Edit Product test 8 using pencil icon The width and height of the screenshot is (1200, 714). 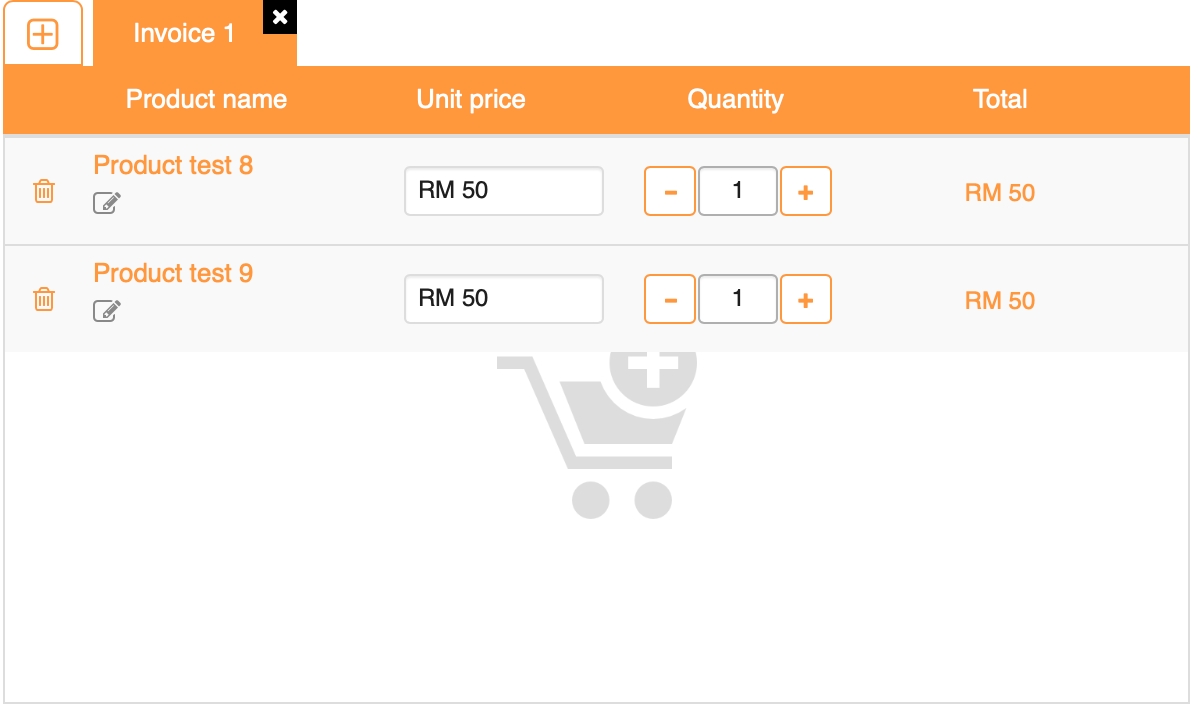107,203
